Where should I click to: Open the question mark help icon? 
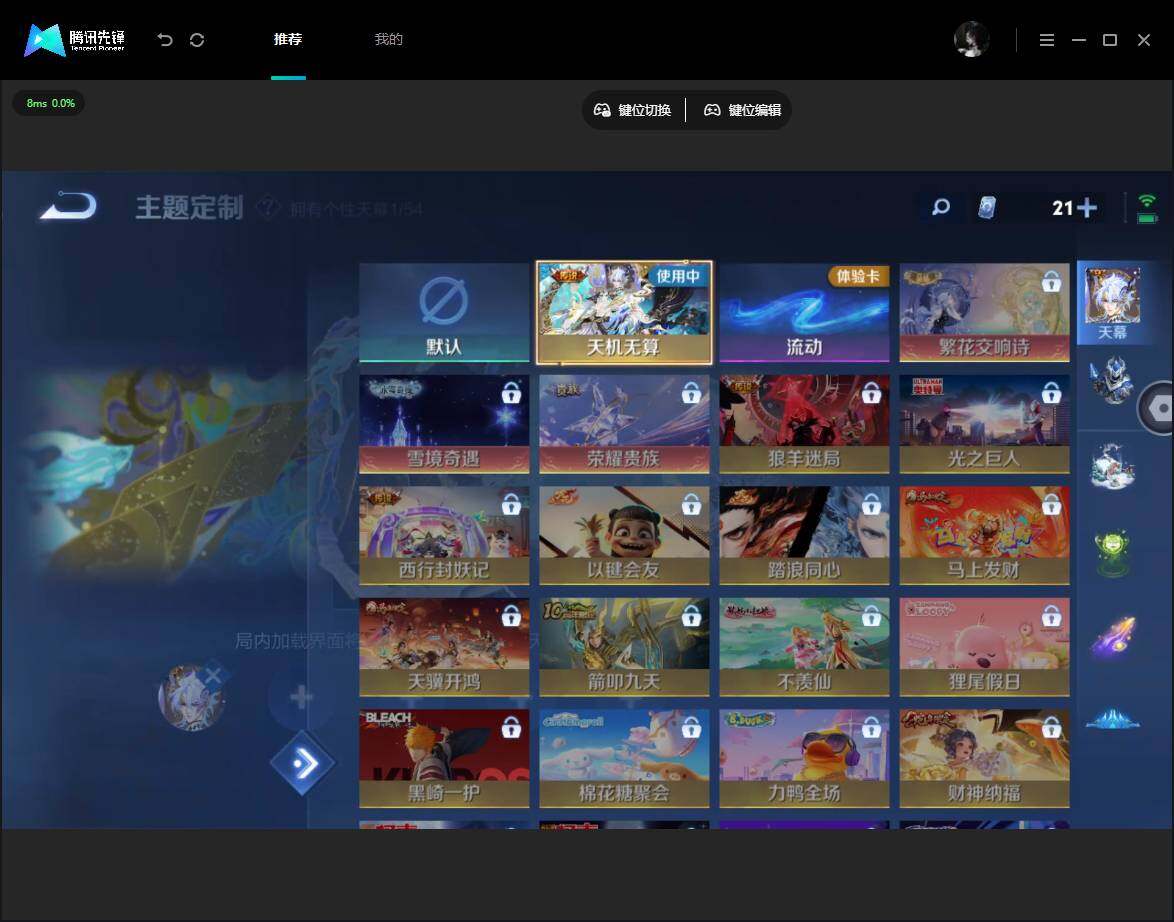pyautogui.click(x=268, y=207)
